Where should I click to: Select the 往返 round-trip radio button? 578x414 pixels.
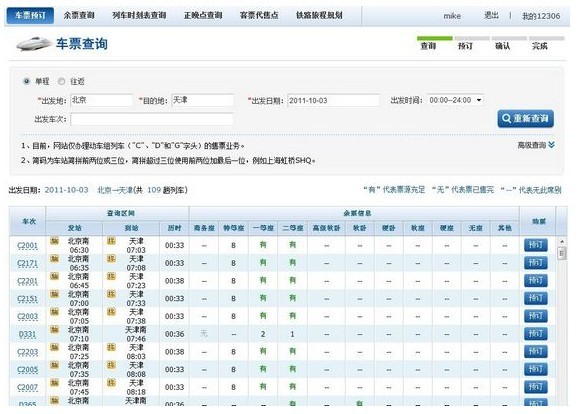click(62, 81)
